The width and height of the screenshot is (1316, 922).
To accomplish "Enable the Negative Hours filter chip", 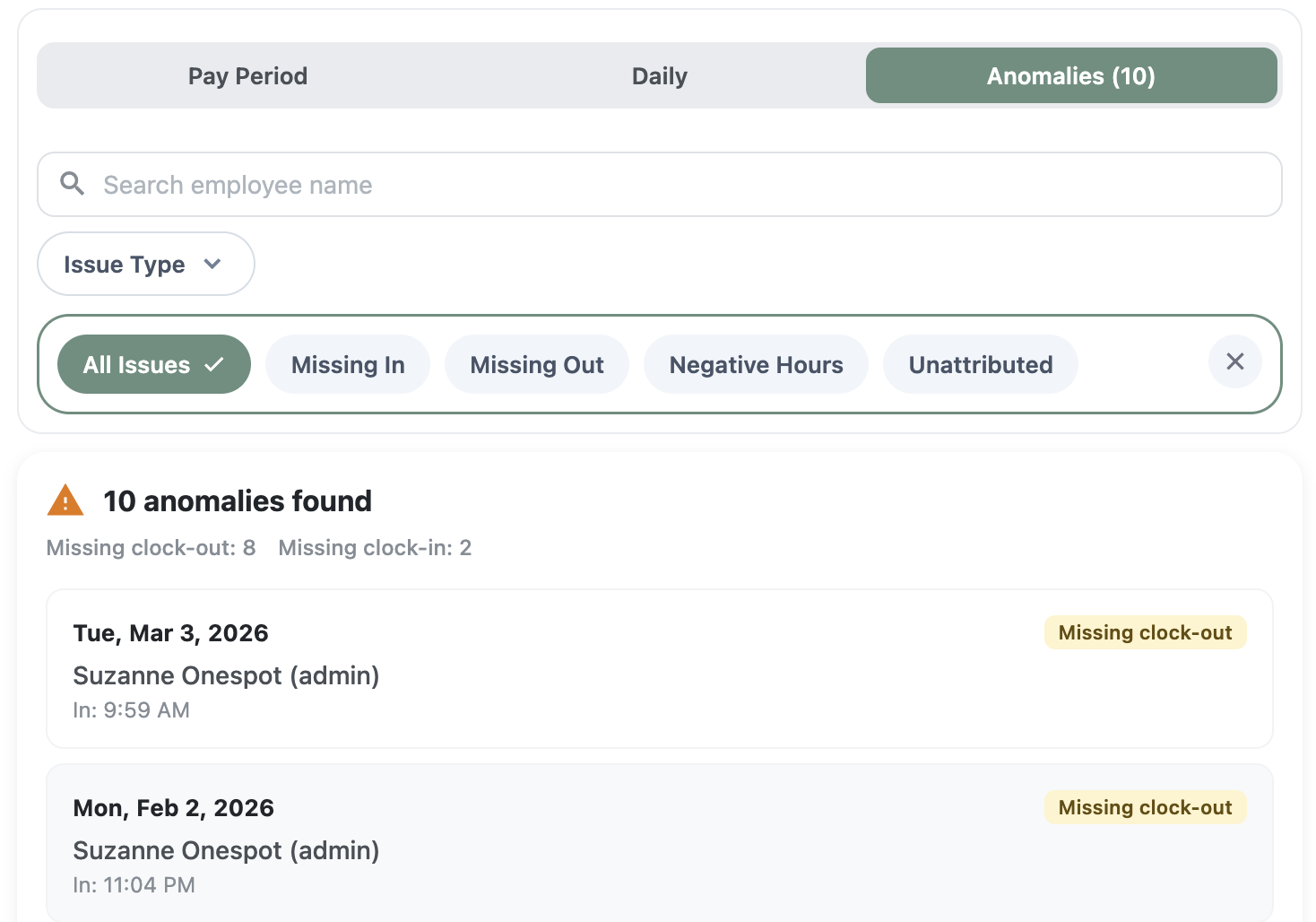I will click(x=756, y=364).
